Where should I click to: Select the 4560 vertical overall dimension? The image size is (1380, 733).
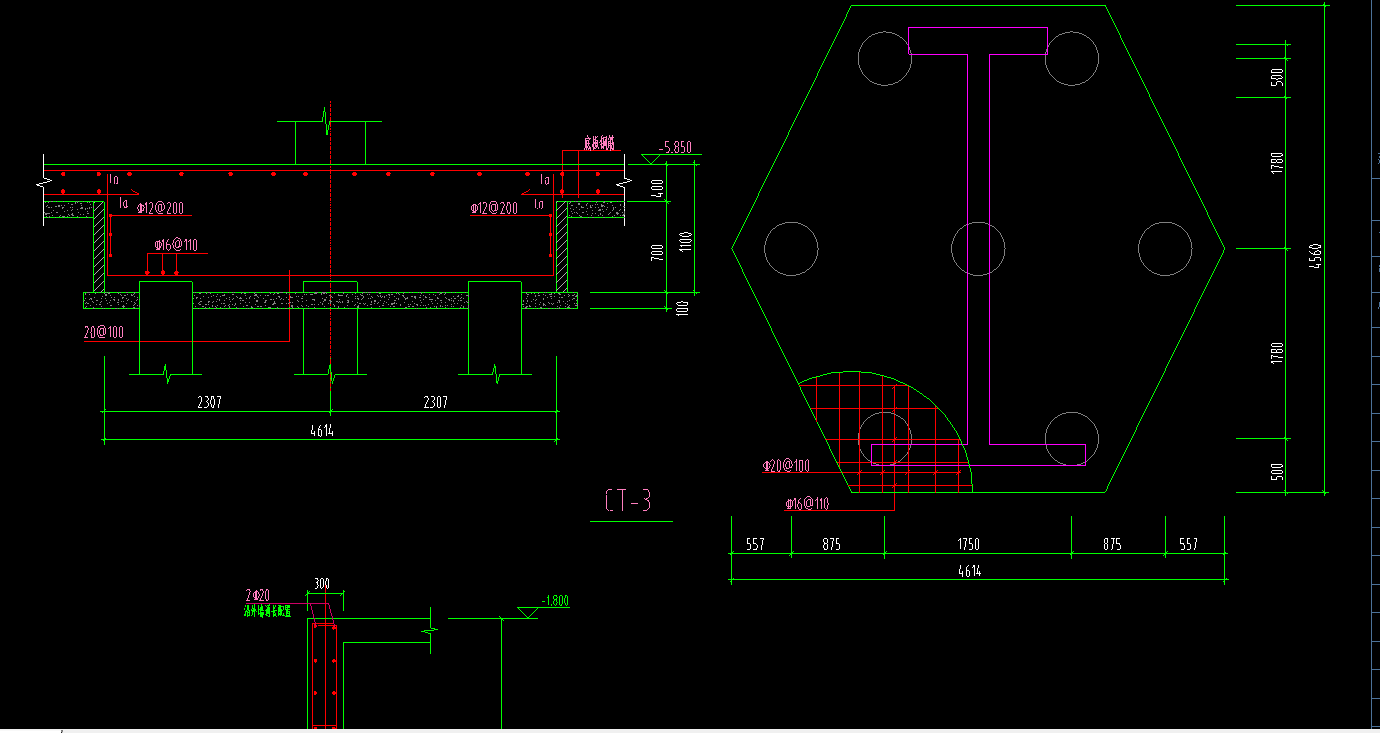pyautogui.click(x=1316, y=257)
